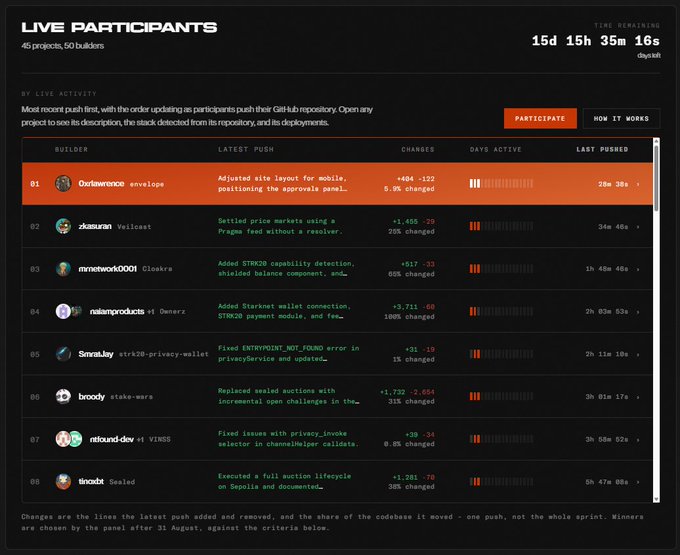Viewport: 680px width, 555px height.
Task: Expand the ntfound-dev row chevron
Action: point(638,440)
